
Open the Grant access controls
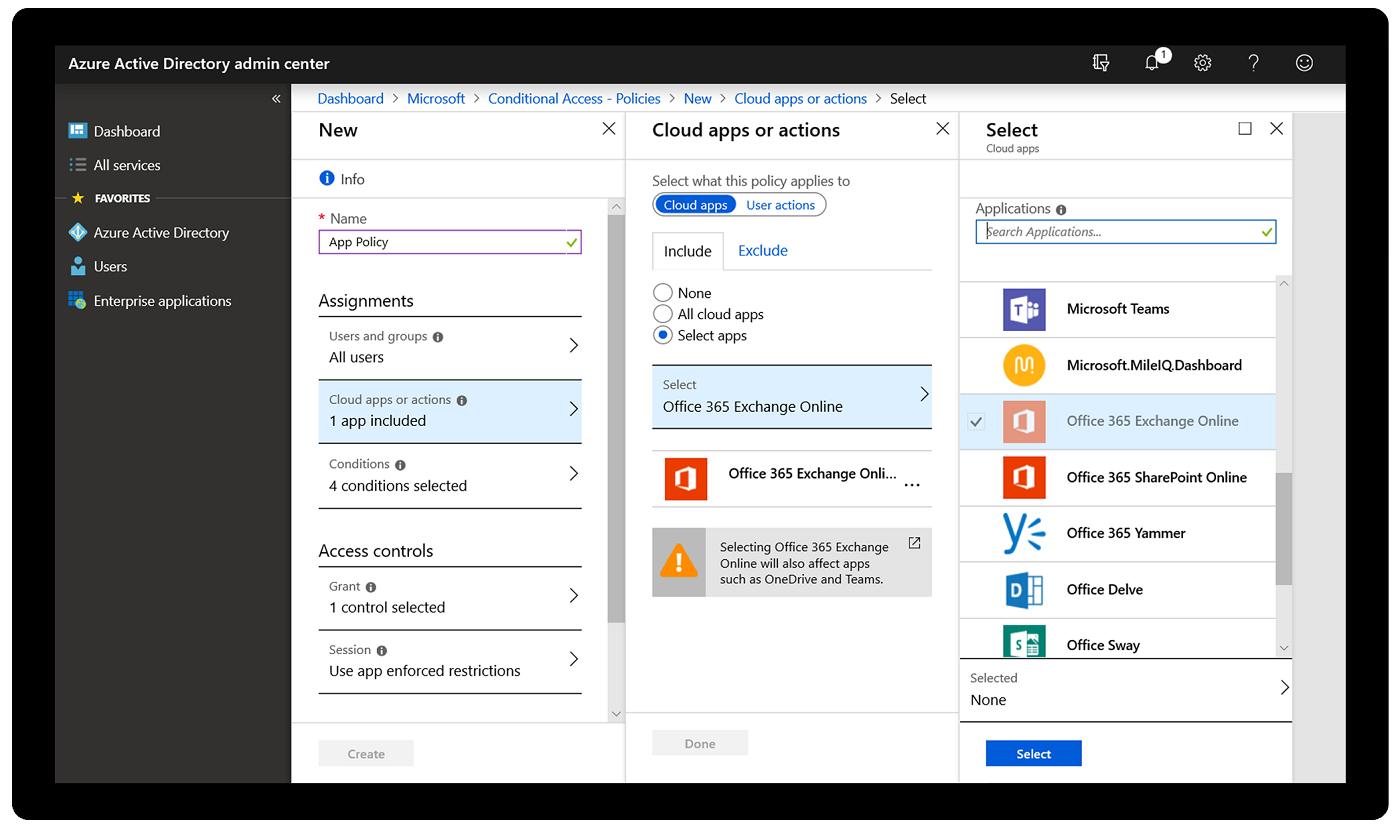[450, 597]
